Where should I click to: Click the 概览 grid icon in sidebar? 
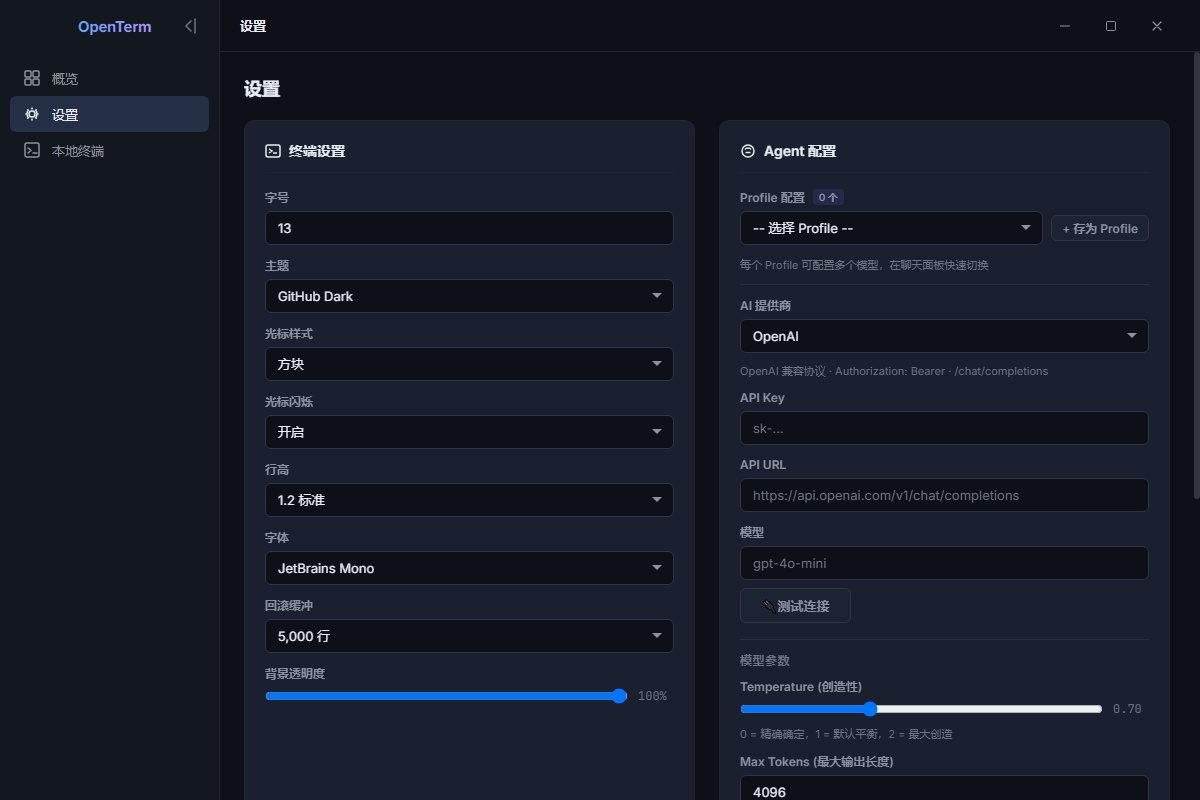click(32, 78)
